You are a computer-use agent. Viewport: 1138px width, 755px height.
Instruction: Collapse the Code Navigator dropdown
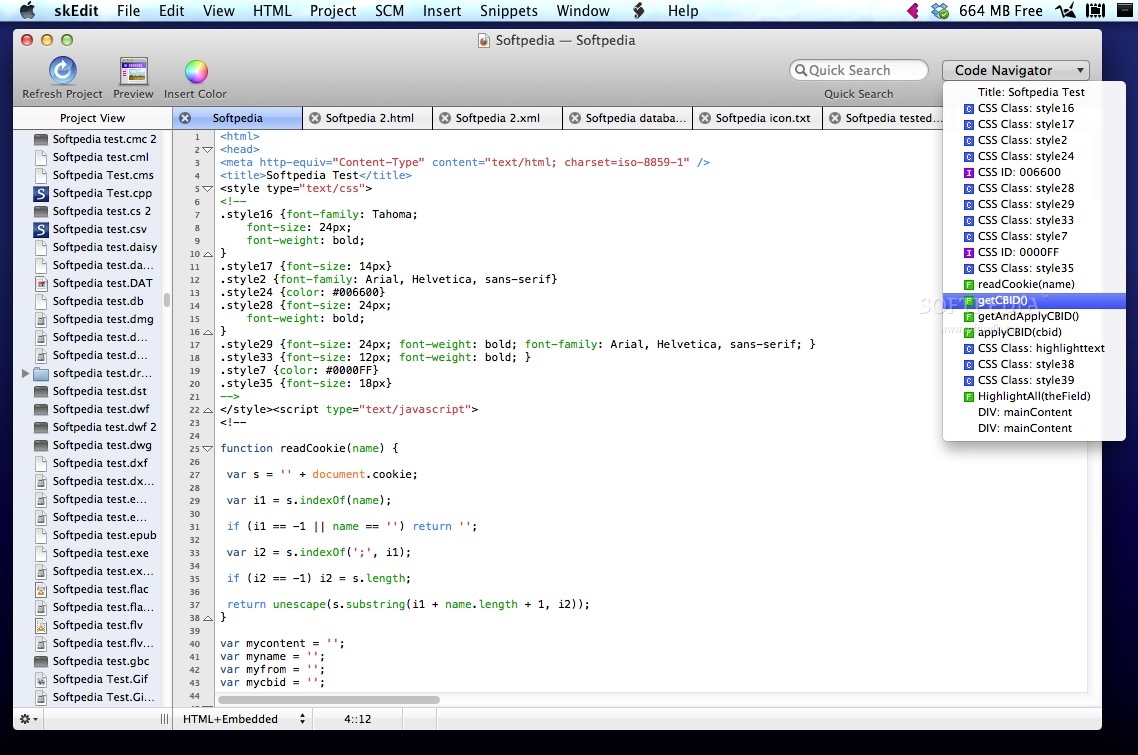click(1015, 70)
